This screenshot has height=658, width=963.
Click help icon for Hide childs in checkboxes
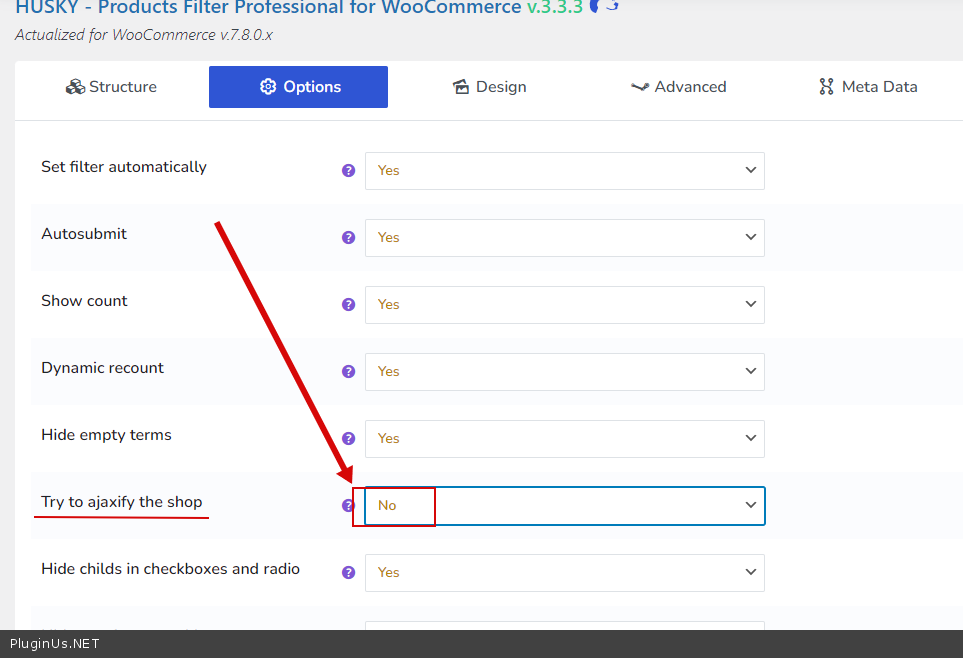pos(348,573)
